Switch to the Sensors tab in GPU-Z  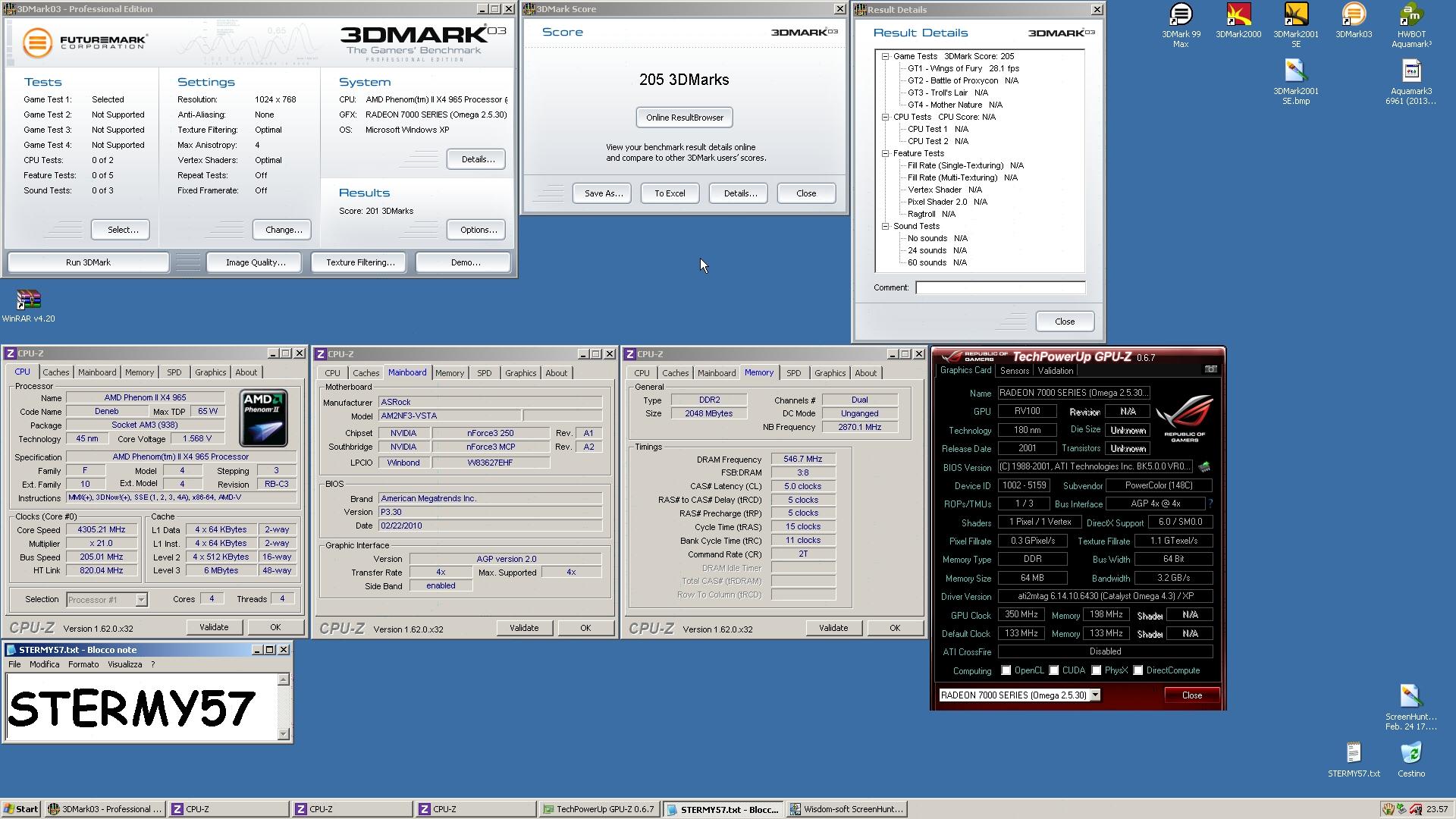pos(1014,371)
